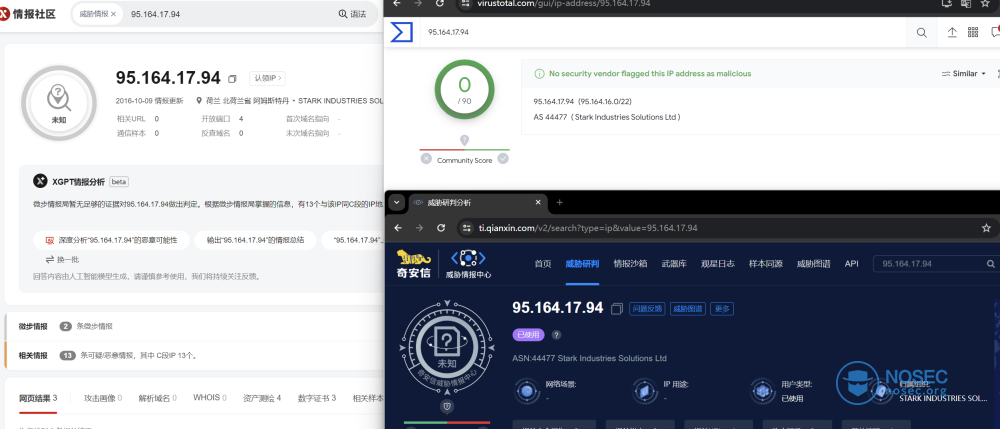
Task: Click the Qianxin search magnifier icon
Action: pos(990,264)
